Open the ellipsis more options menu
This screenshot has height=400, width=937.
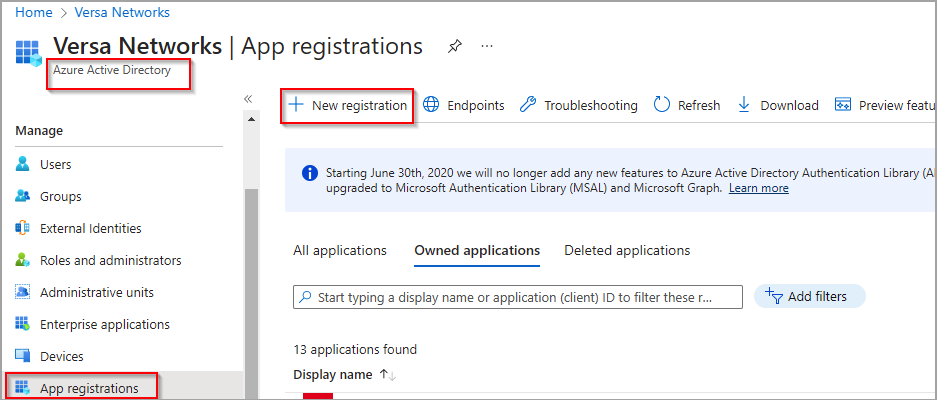(x=487, y=45)
